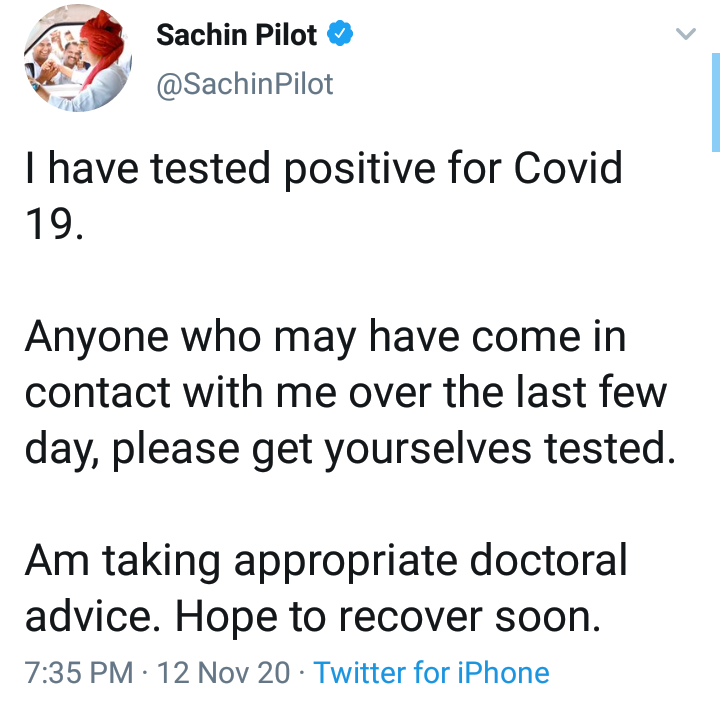
Task: Open the tweet options chevron
Action: pyautogui.click(x=685, y=35)
